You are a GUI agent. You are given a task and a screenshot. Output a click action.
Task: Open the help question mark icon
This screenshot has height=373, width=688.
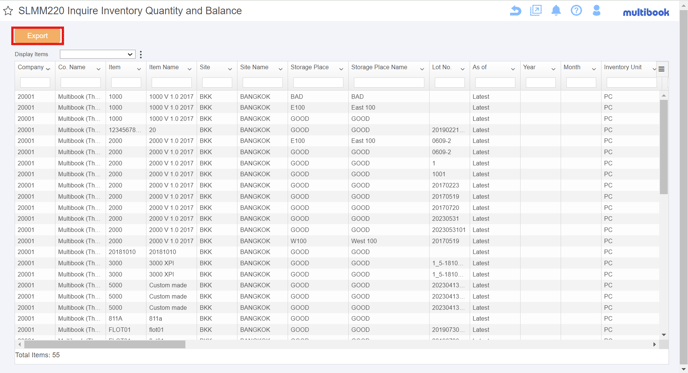576,11
